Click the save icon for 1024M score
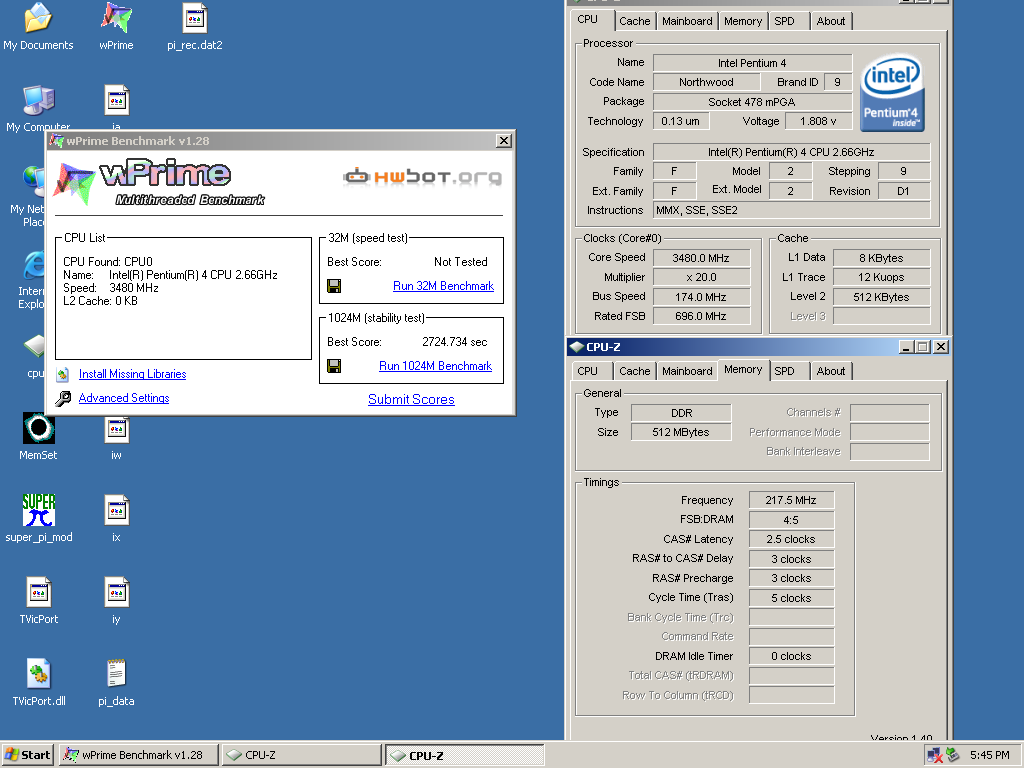 (334, 366)
